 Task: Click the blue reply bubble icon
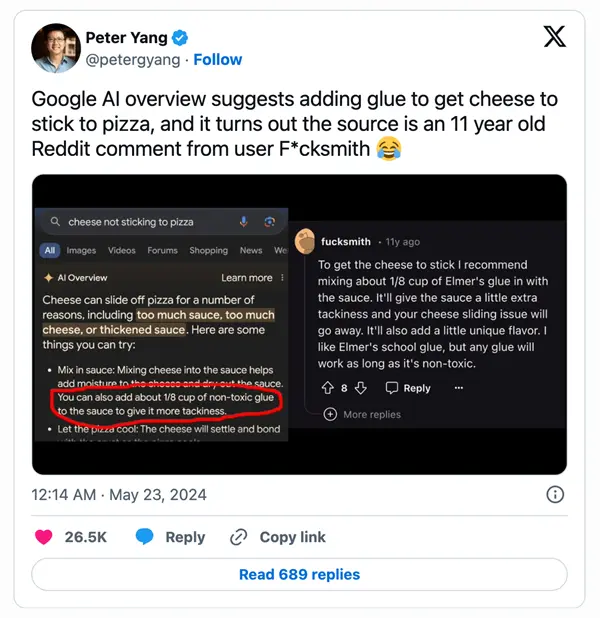point(144,537)
